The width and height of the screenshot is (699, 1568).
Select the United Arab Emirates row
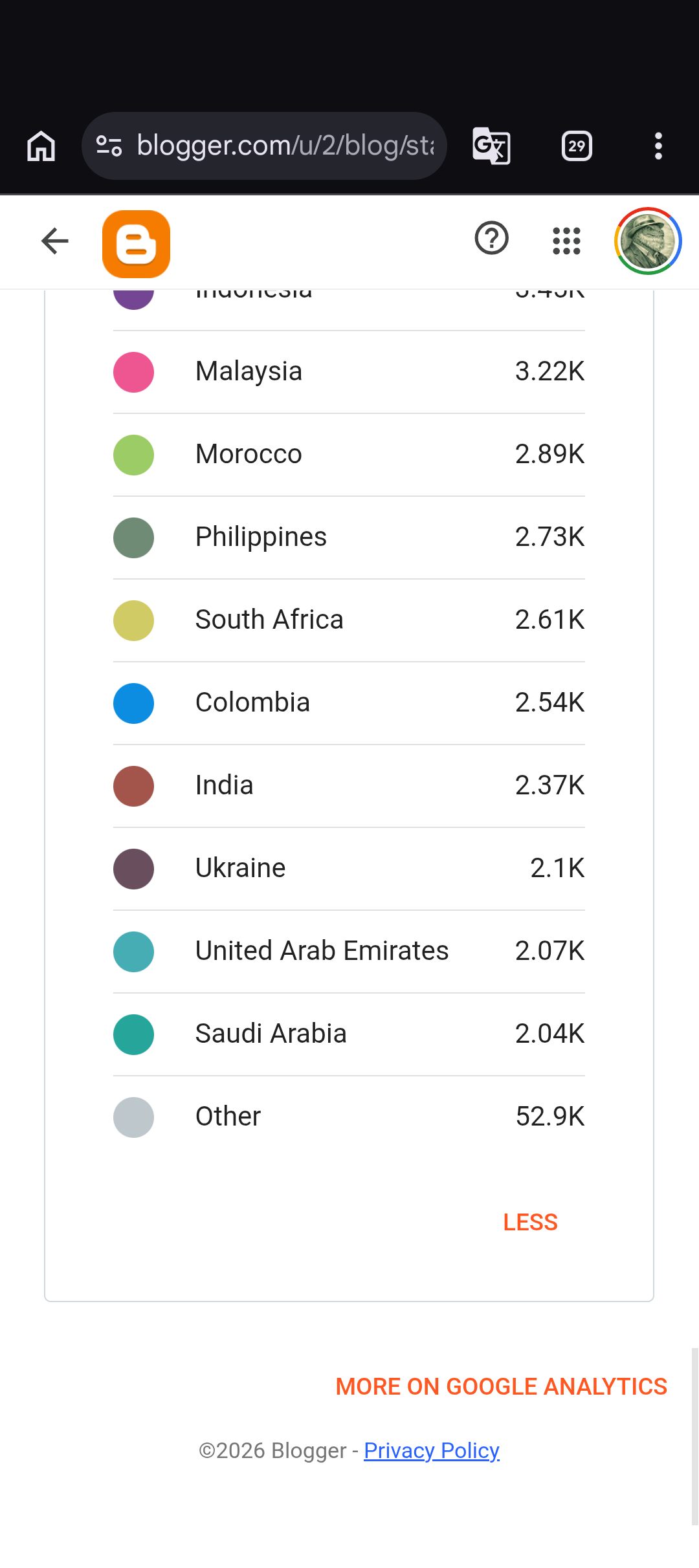349,952
